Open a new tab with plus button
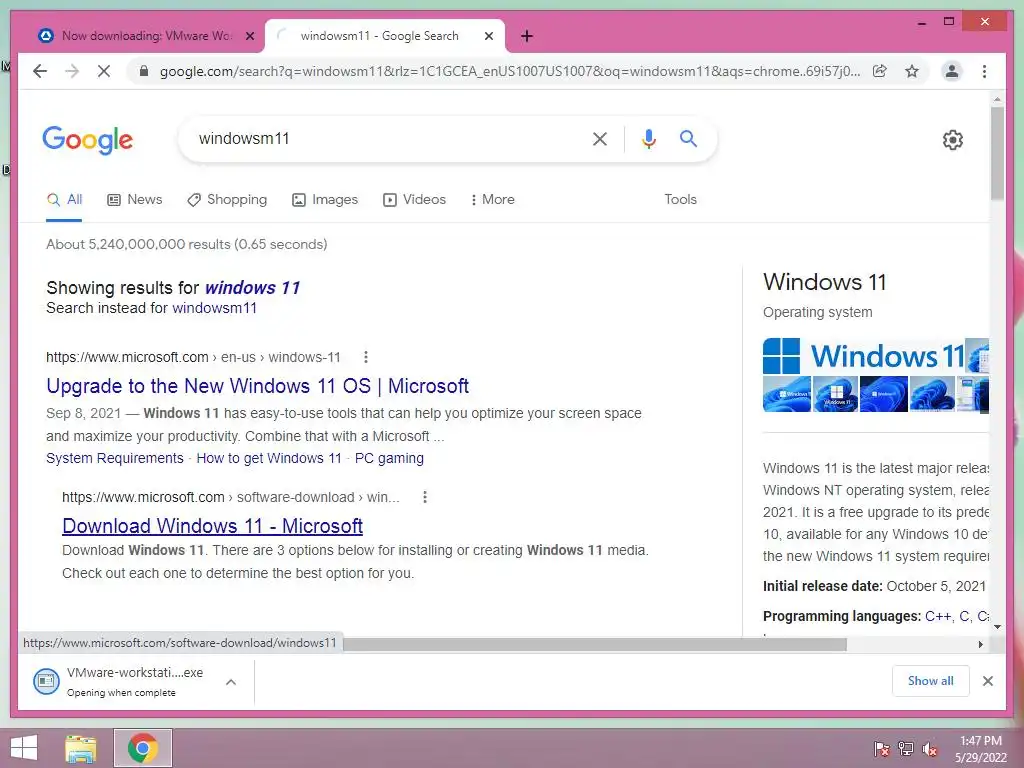Image resolution: width=1024 pixels, height=768 pixels. pos(527,36)
